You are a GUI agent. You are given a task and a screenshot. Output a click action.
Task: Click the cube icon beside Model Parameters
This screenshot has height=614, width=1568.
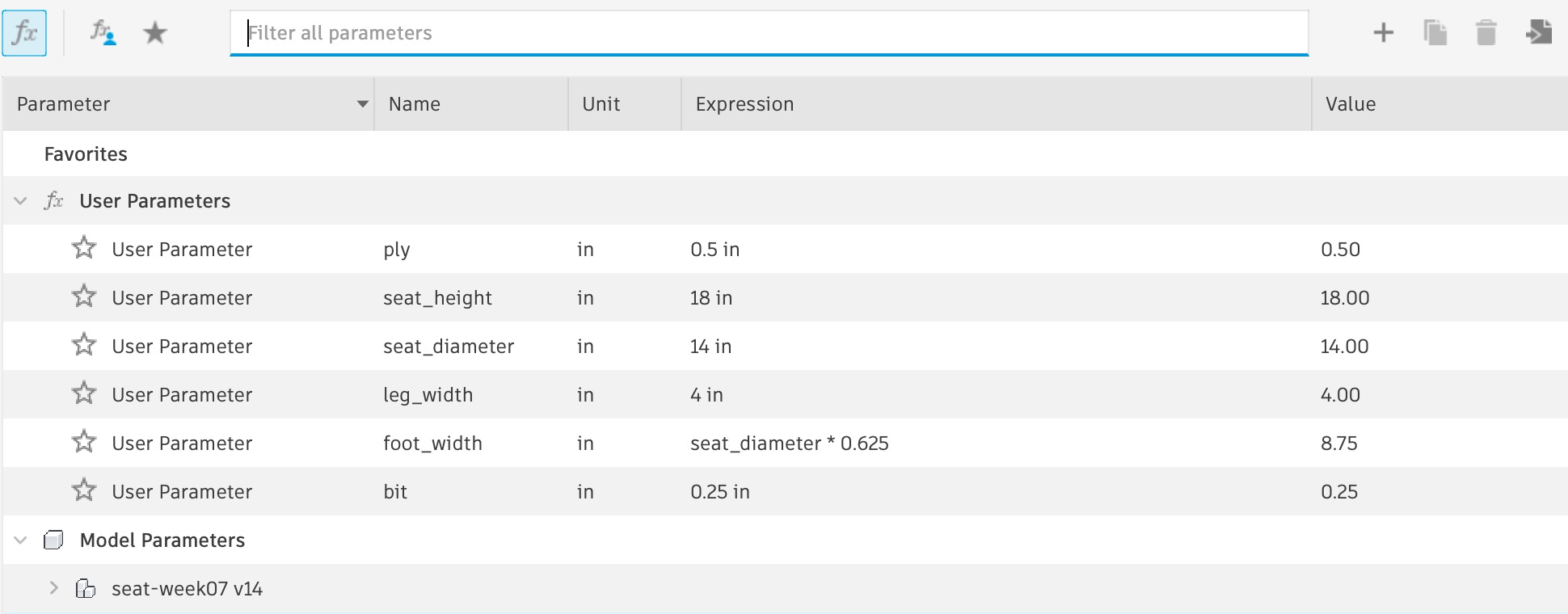(54, 540)
